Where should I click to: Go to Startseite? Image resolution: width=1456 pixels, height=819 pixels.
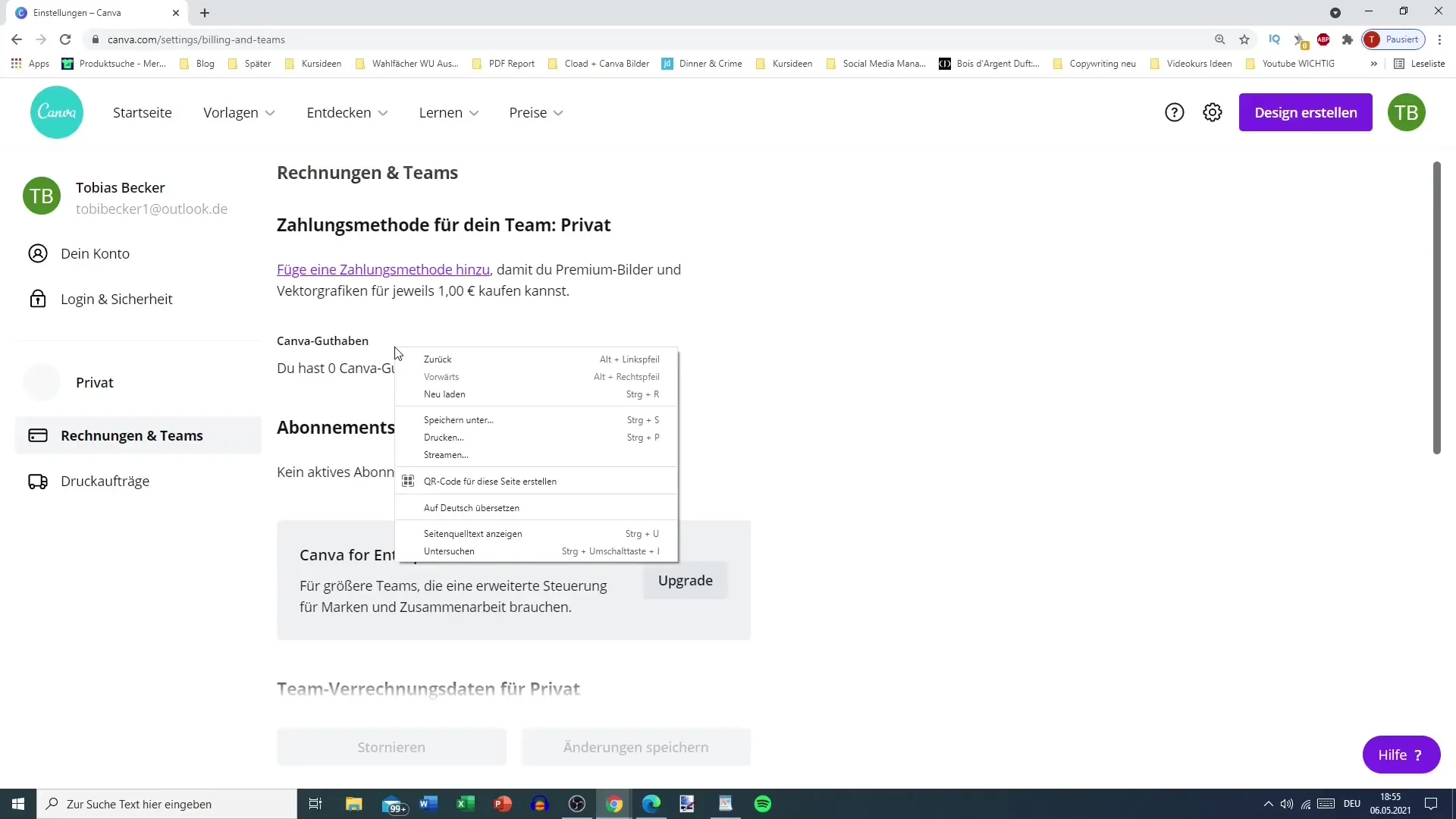tap(143, 112)
